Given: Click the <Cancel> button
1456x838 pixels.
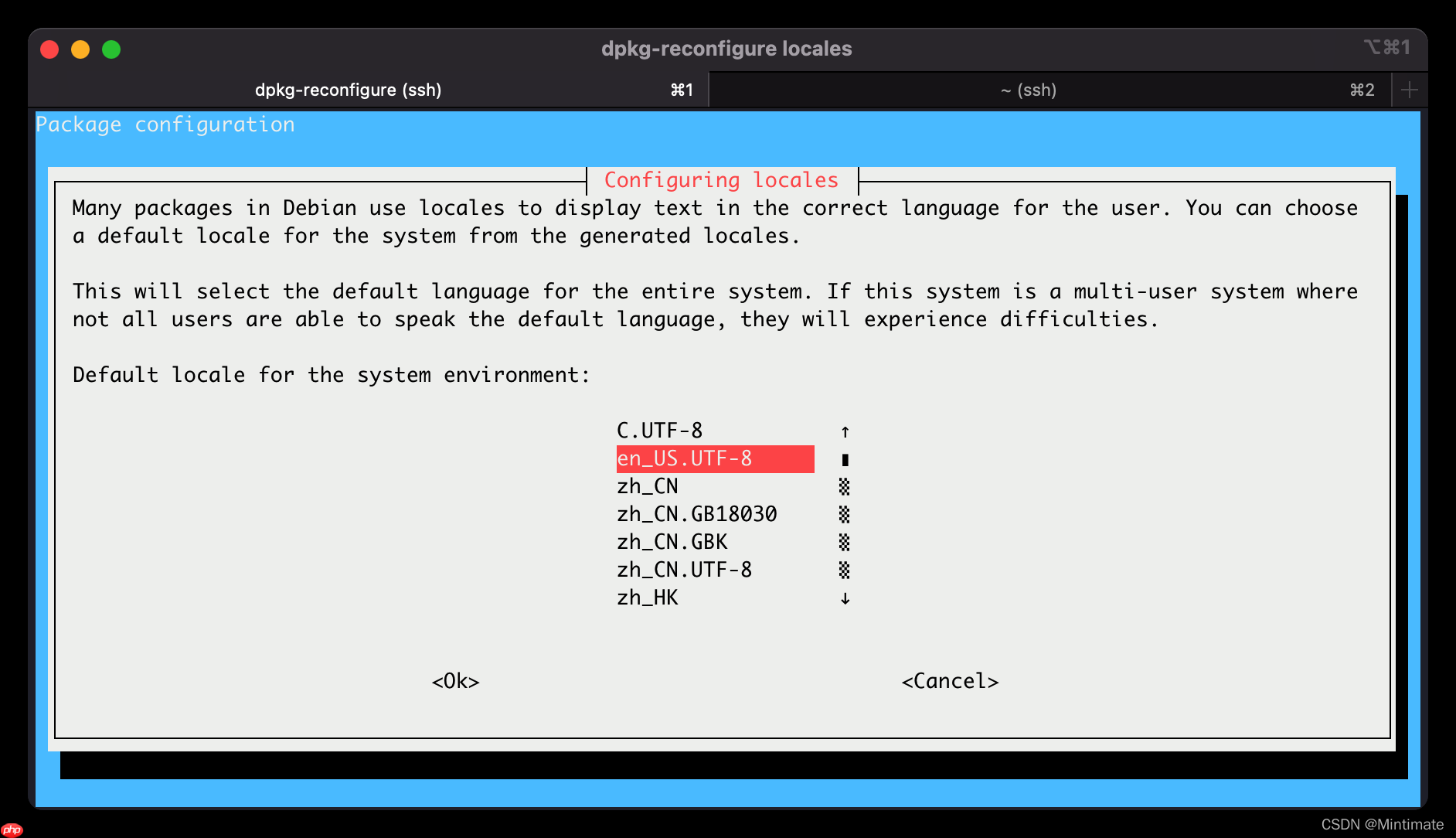Looking at the screenshot, I should (950, 681).
